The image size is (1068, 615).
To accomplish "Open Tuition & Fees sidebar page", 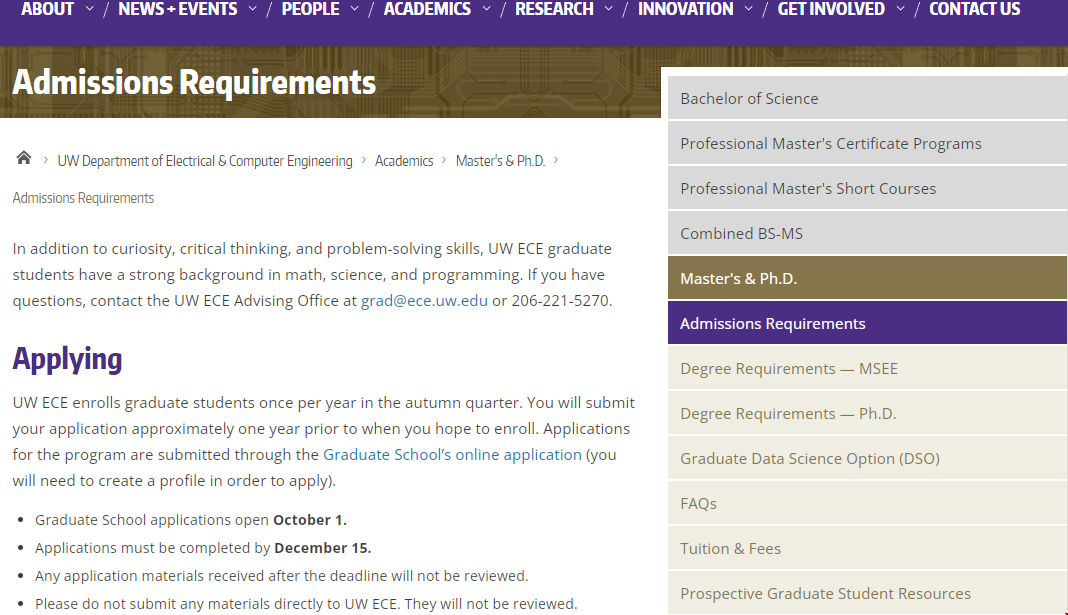I will [x=730, y=548].
